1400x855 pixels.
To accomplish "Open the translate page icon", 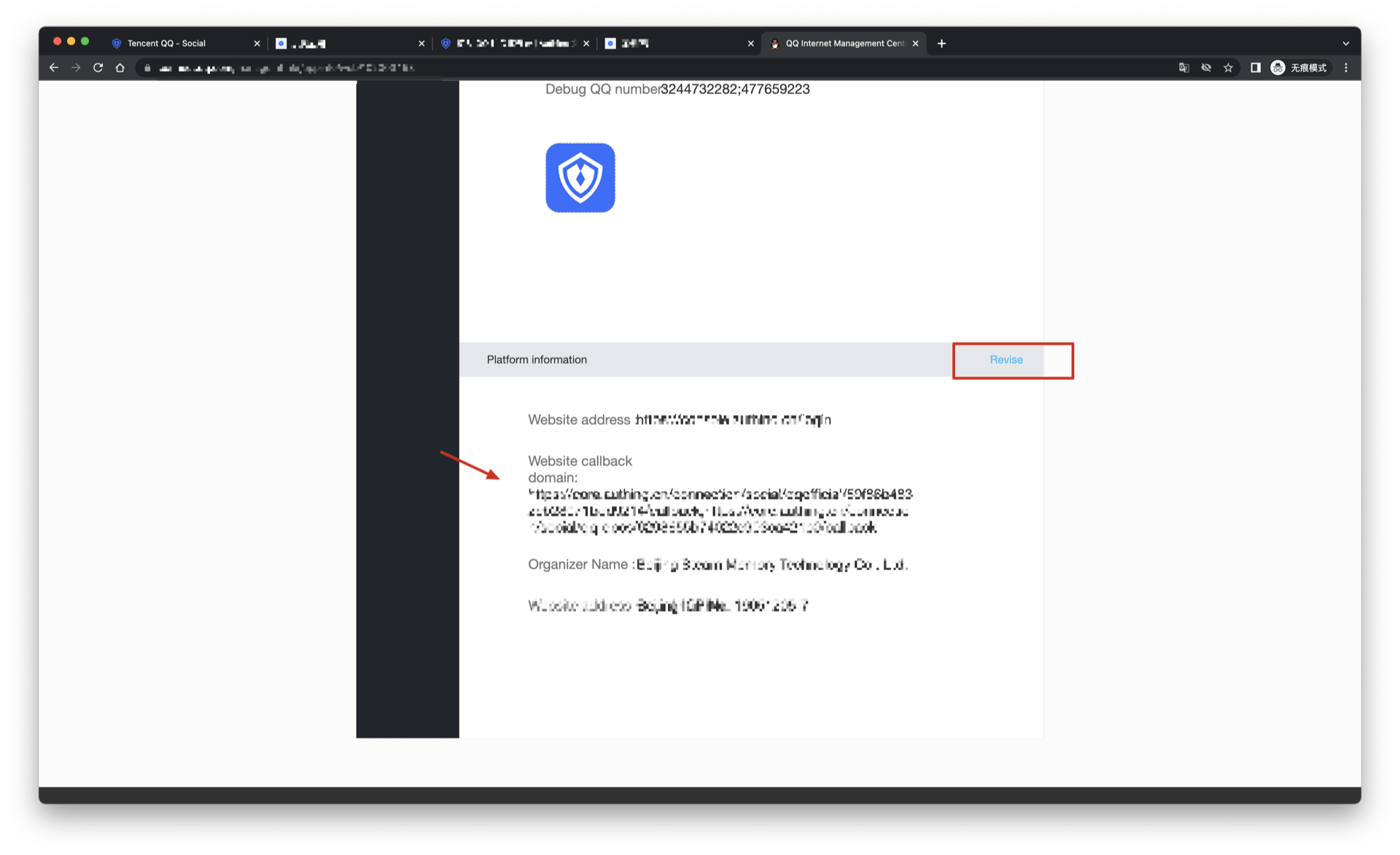I will tap(1183, 68).
